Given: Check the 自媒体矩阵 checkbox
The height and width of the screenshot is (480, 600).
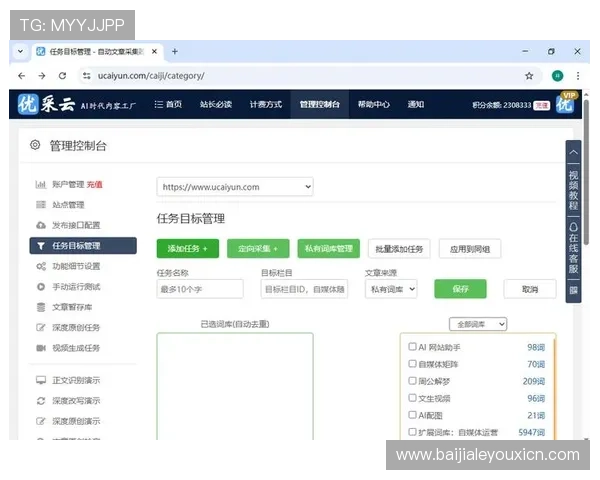Looking at the screenshot, I should point(412,364).
